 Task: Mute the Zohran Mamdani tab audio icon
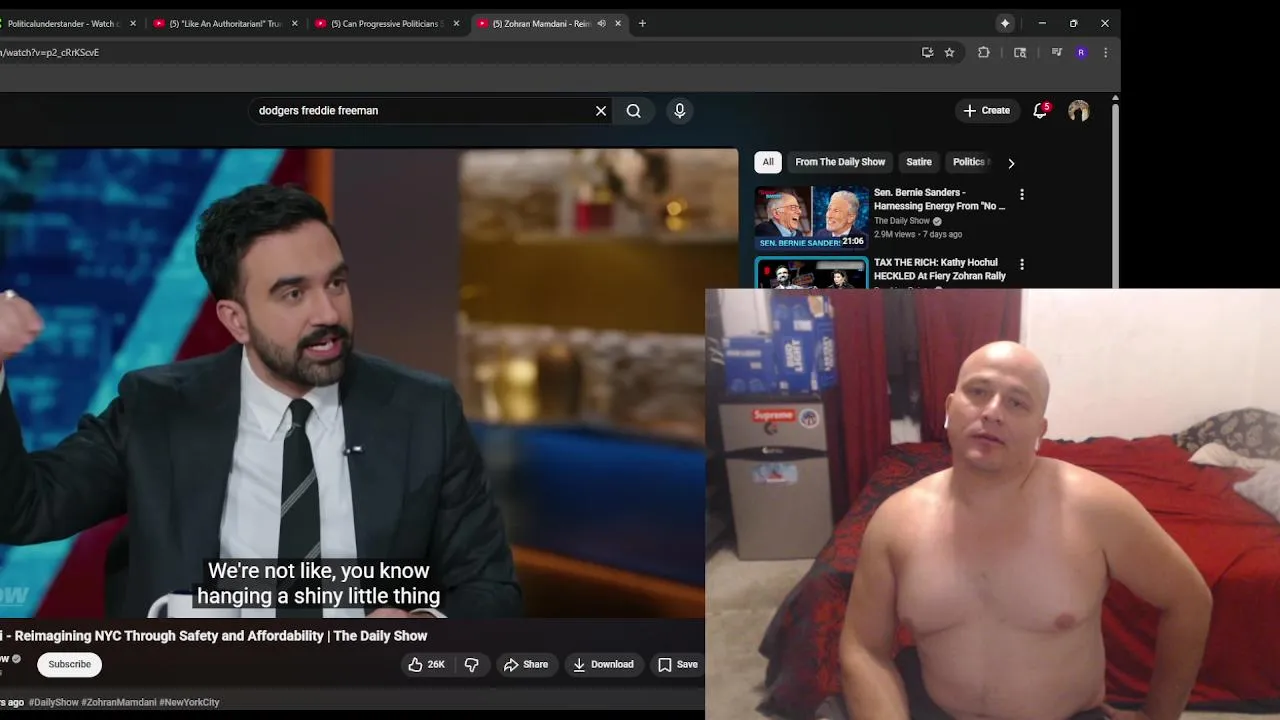pos(601,23)
